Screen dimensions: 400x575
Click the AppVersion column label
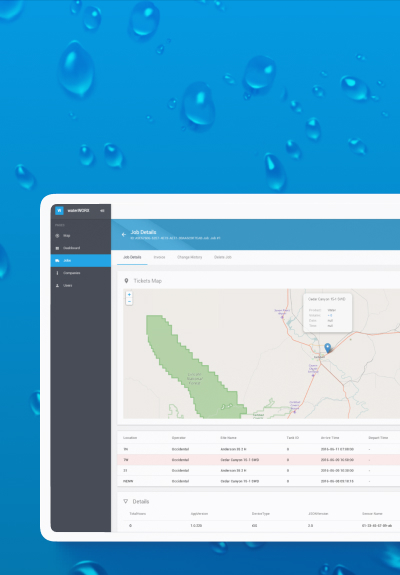pos(199,514)
